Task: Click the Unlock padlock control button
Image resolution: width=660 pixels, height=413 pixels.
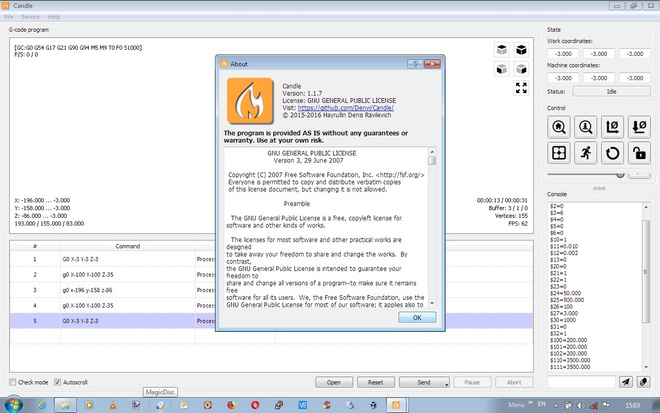Action: 639,153
